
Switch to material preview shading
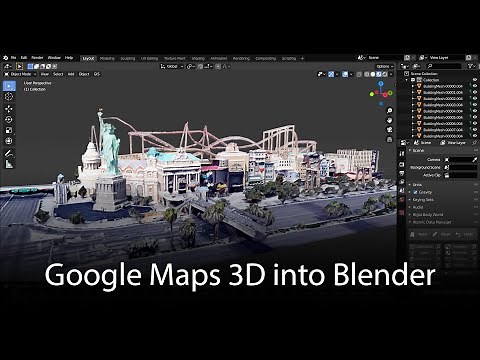click(x=379, y=74)
